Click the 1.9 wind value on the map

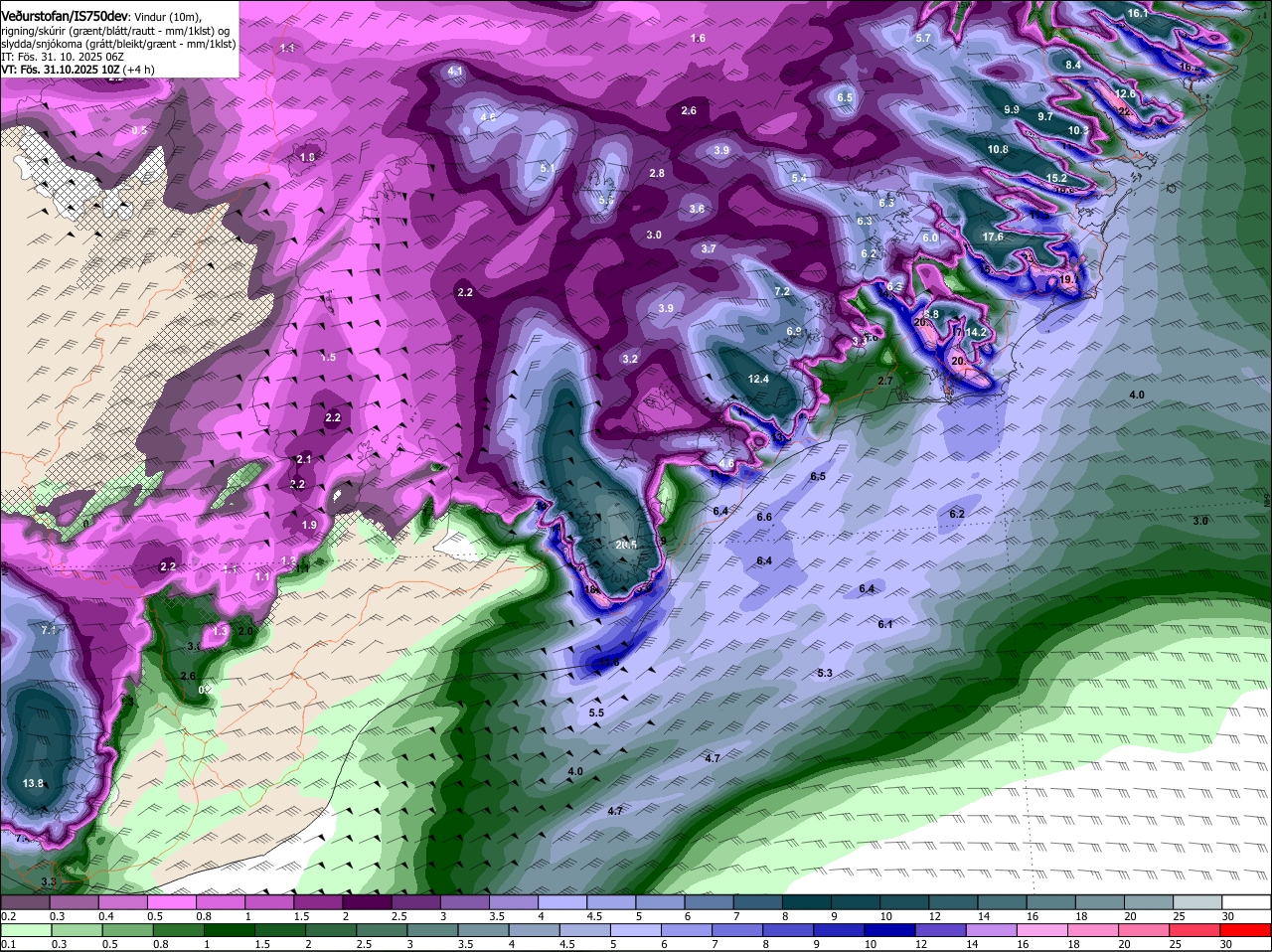[x=309, y=525]
